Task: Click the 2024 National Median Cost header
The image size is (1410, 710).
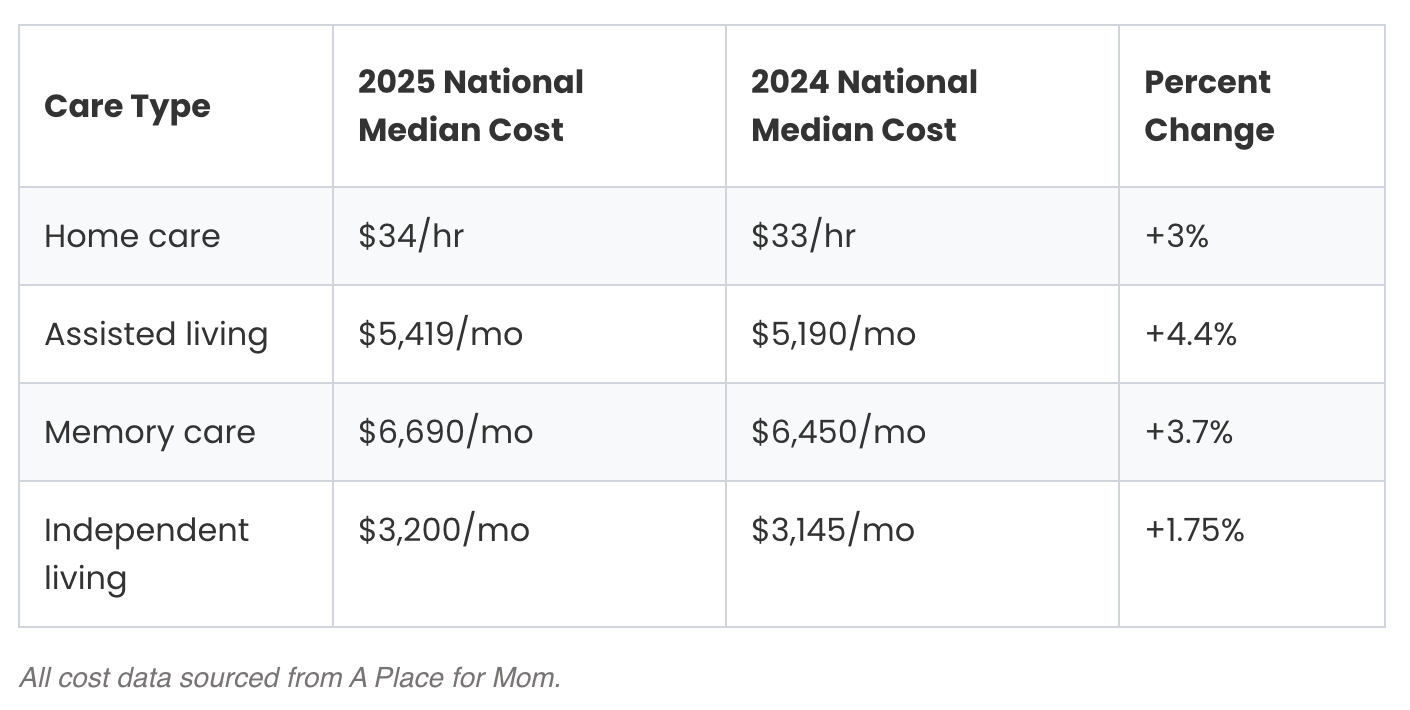Action: pos(864,106)
